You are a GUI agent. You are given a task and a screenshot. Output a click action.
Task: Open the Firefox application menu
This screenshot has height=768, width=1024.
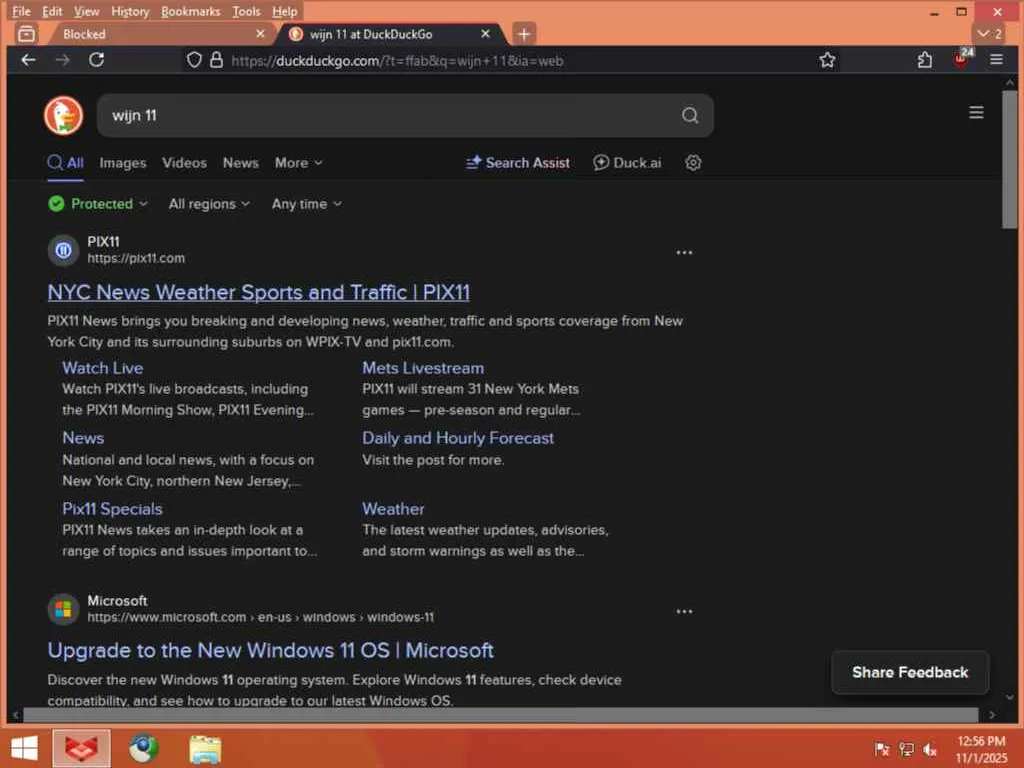point(996,60)
